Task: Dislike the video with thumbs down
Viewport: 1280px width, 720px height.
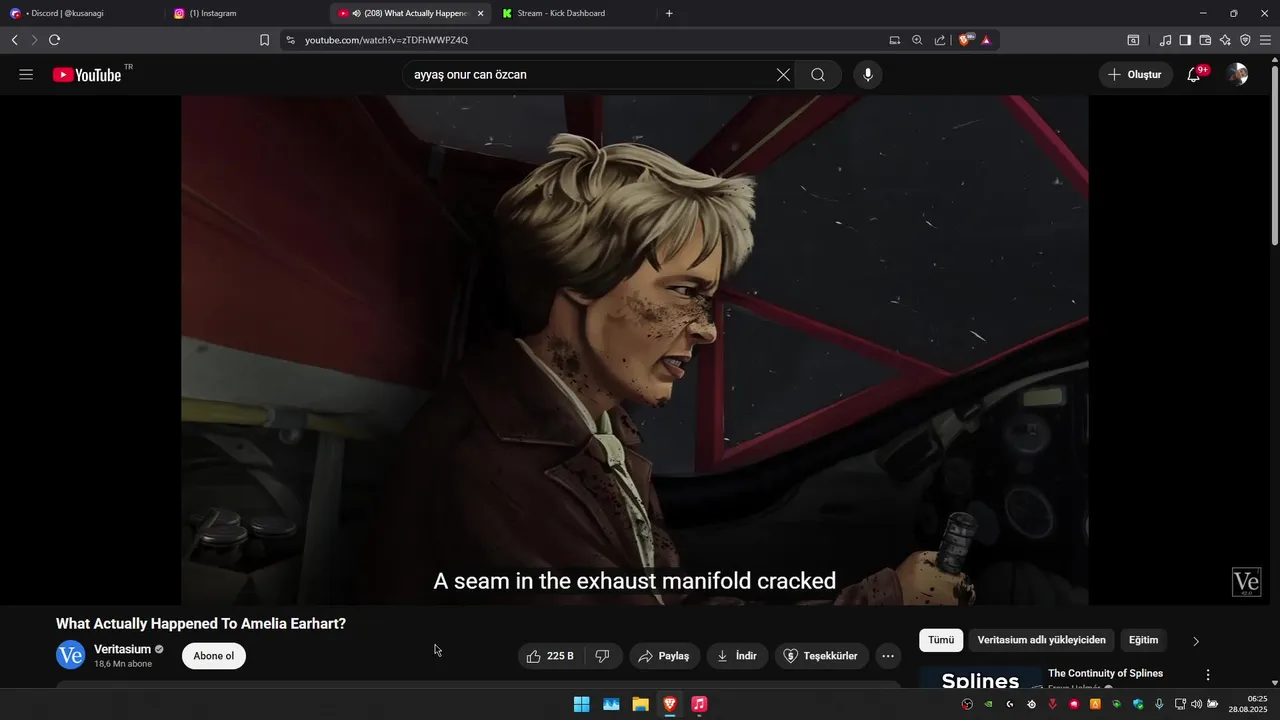Action: pos(603,656)
